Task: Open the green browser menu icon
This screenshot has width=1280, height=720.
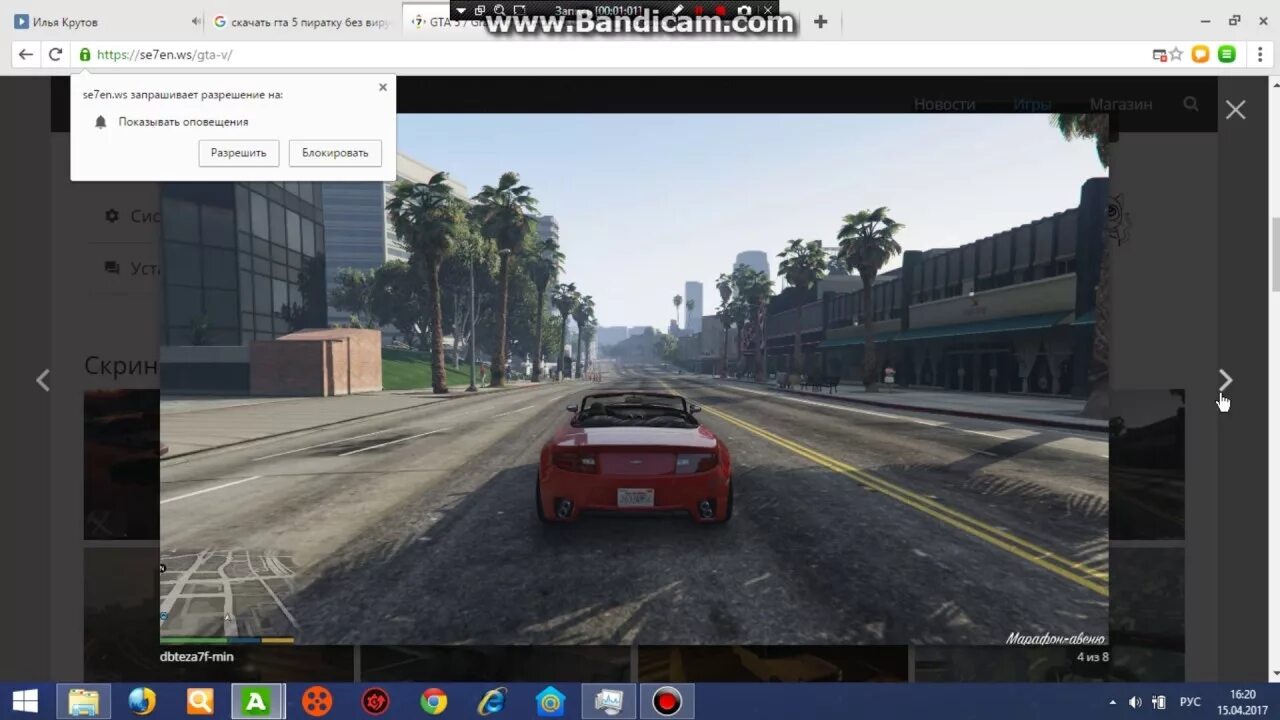Action: point(1227,55)
